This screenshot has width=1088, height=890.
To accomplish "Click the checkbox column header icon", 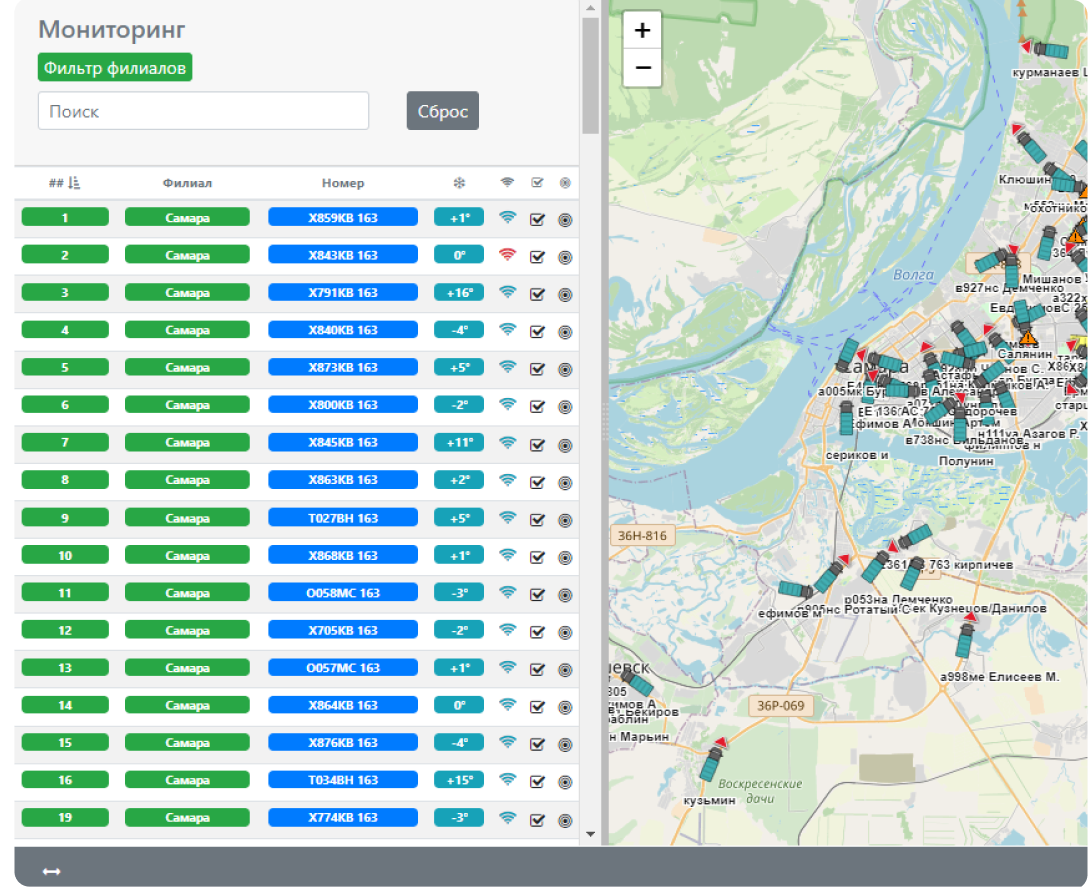I will coord(537,182).
